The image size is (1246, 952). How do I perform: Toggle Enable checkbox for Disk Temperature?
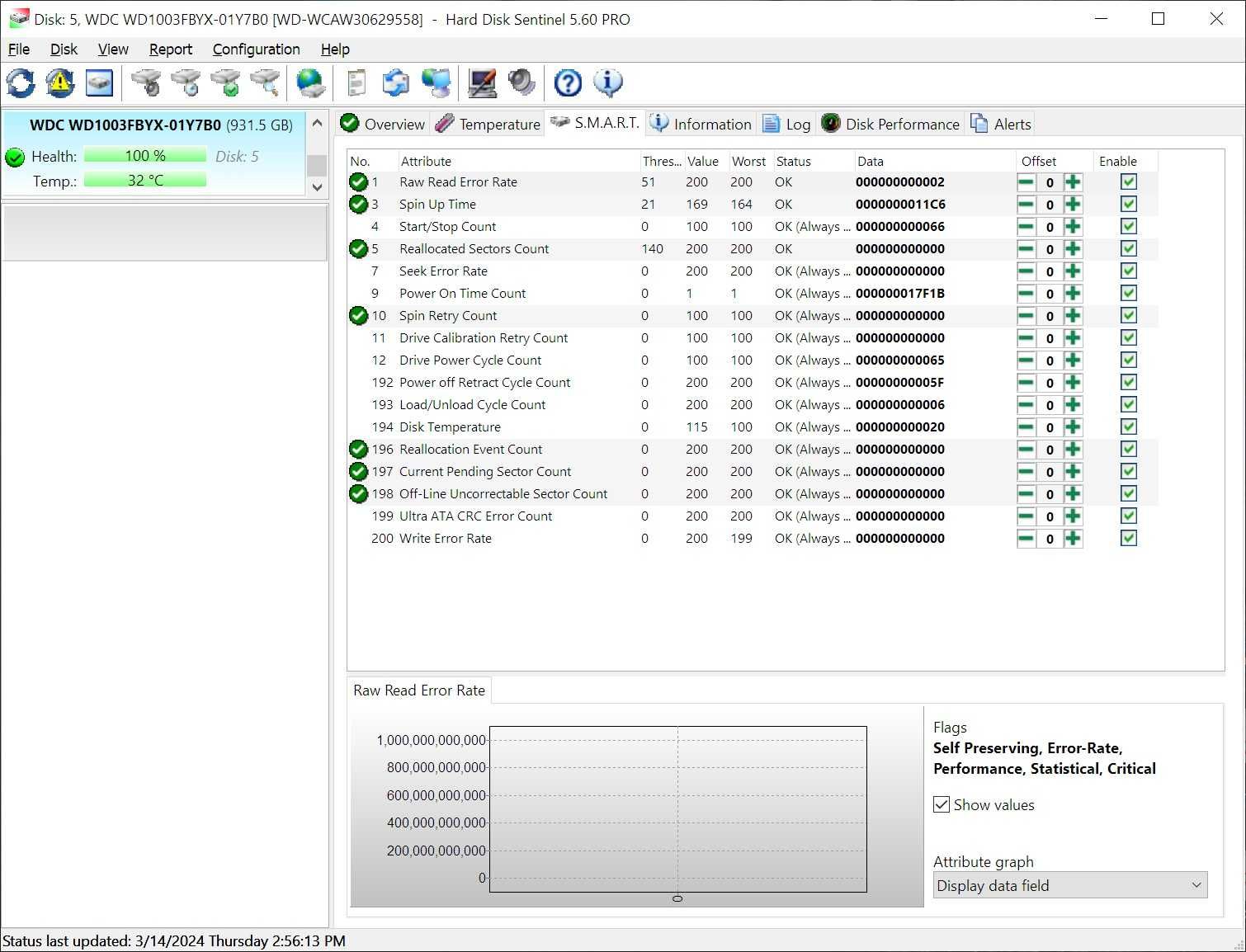coord(1129,427)
